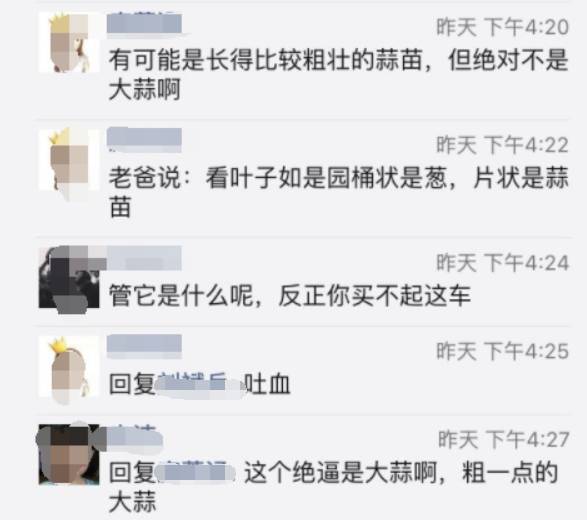Open mentioned user in 这个绝逼是大蒜啊 reply

pyautogui.click(x=195, y=472)
